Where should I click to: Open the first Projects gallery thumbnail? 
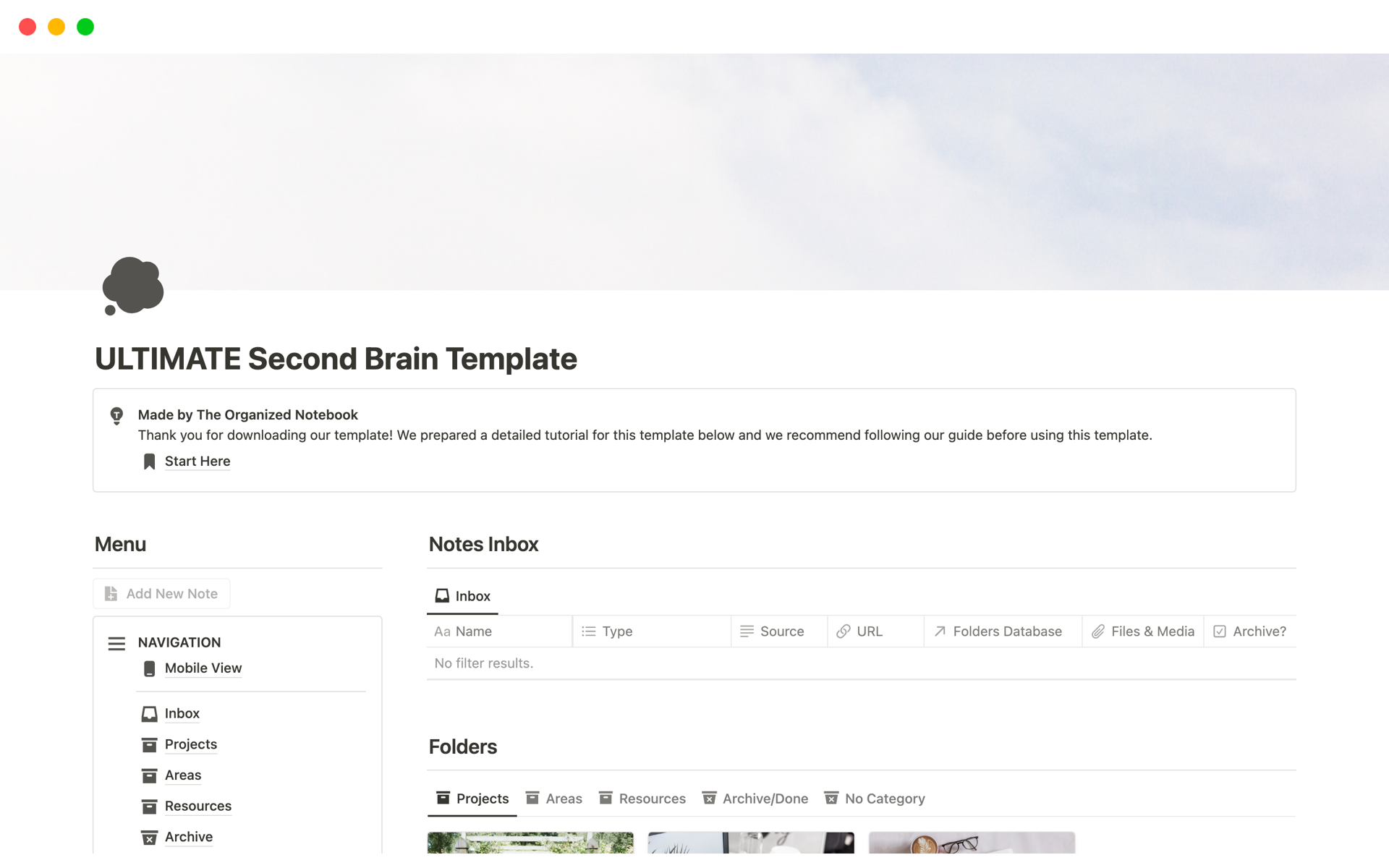pos(530,843)
